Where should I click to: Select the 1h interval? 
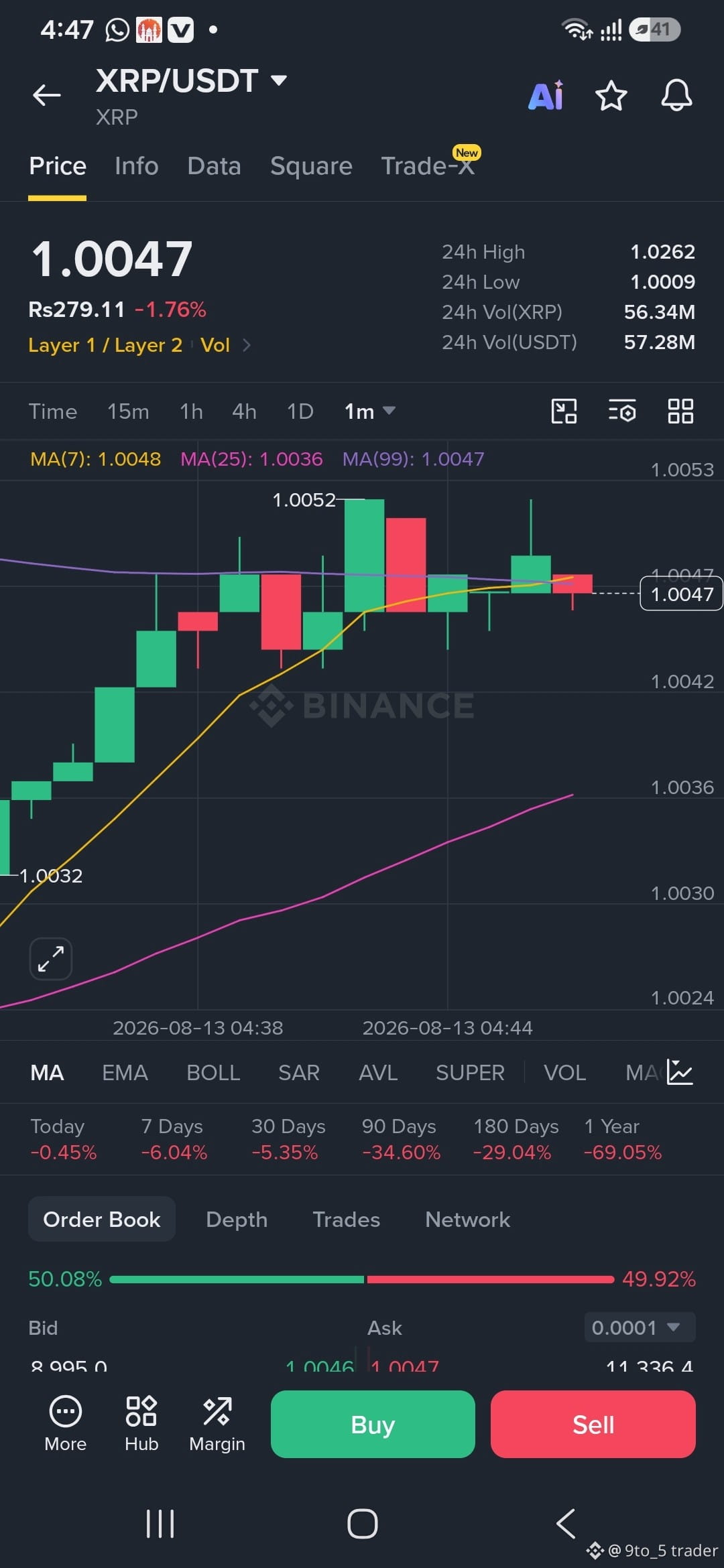[x=191, y=411]
